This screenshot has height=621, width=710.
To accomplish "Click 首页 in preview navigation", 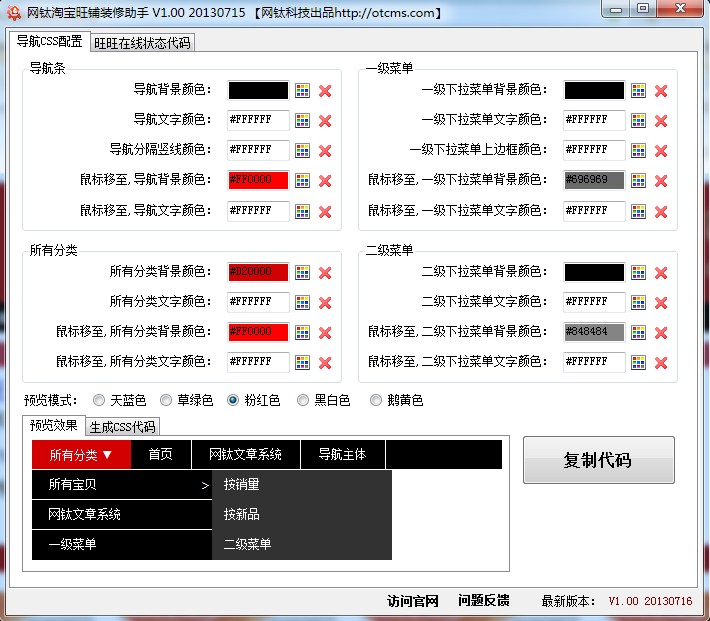I will [x=161, y=454].
